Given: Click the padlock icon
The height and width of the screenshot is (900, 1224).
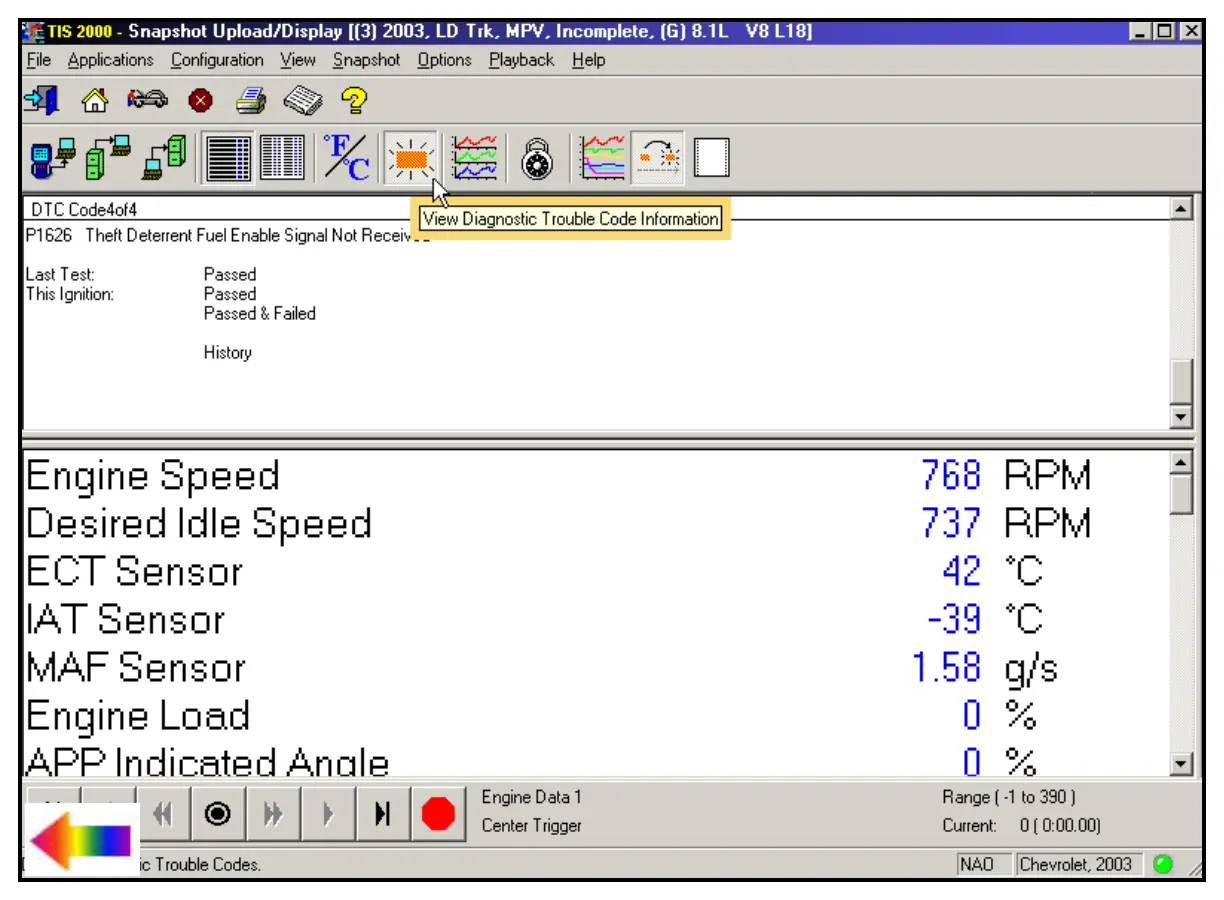Looking at the screenshot, I should [538, 158].
